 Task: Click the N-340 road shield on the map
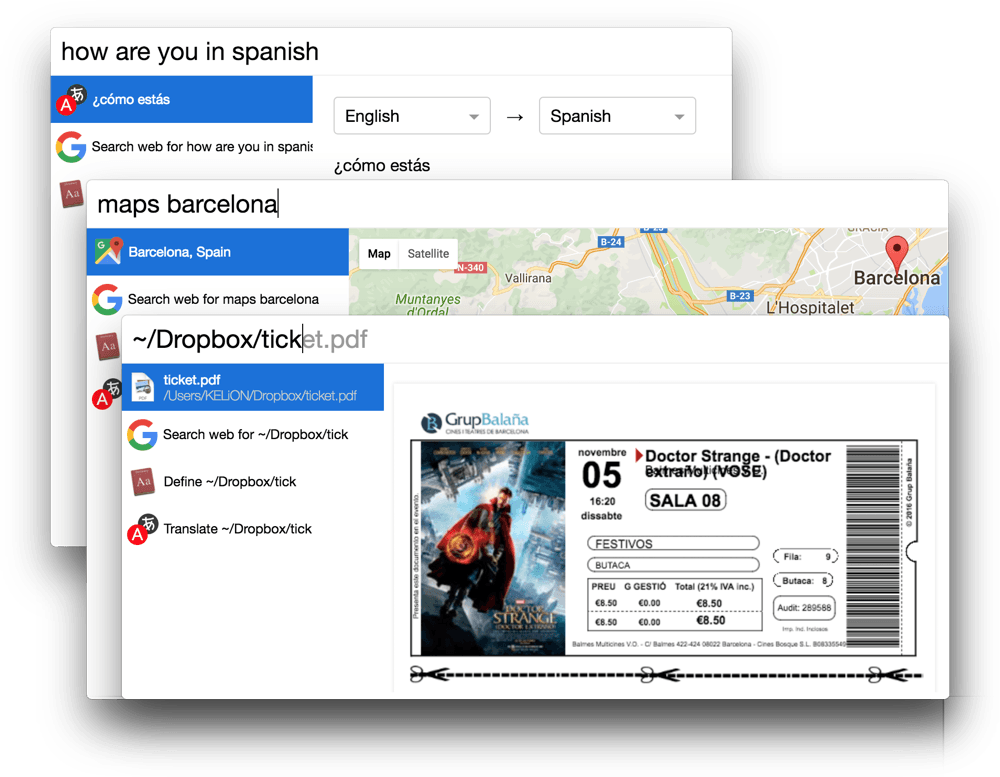[x=471, y=267]
